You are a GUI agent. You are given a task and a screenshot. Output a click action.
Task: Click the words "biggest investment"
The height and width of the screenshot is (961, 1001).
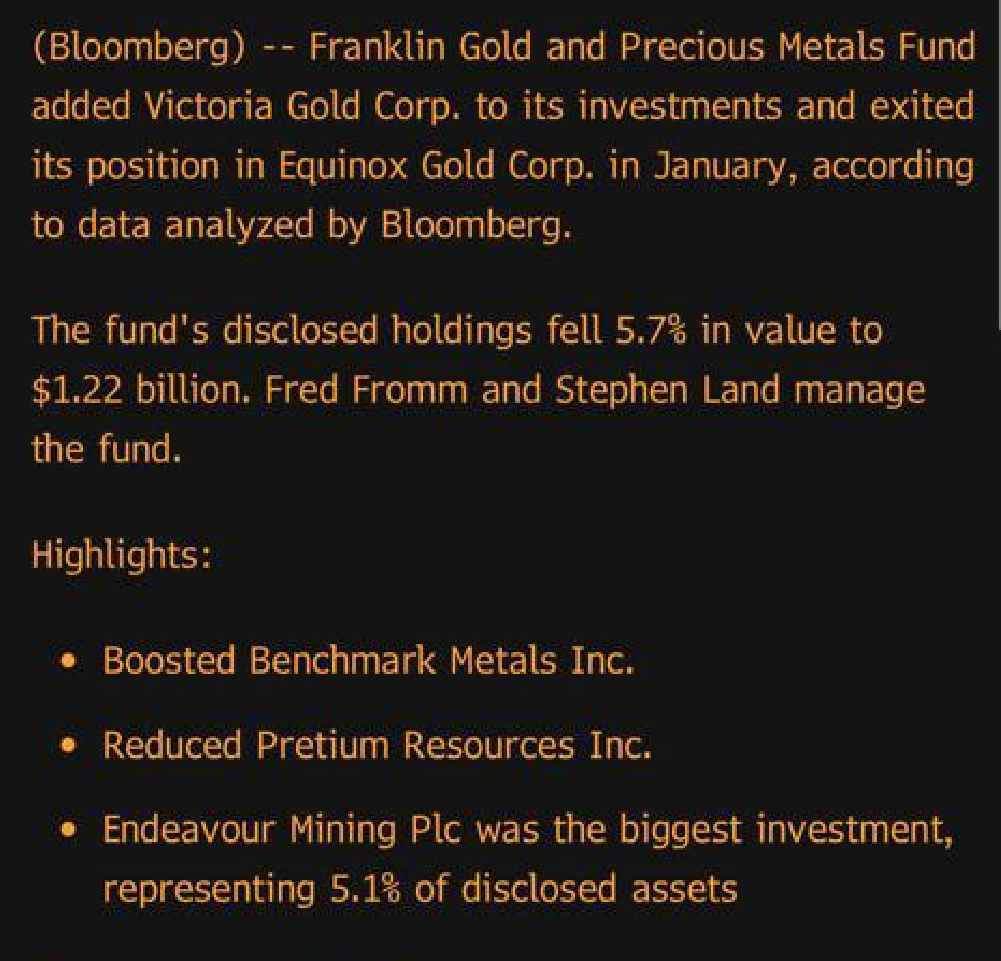point(784,830)
